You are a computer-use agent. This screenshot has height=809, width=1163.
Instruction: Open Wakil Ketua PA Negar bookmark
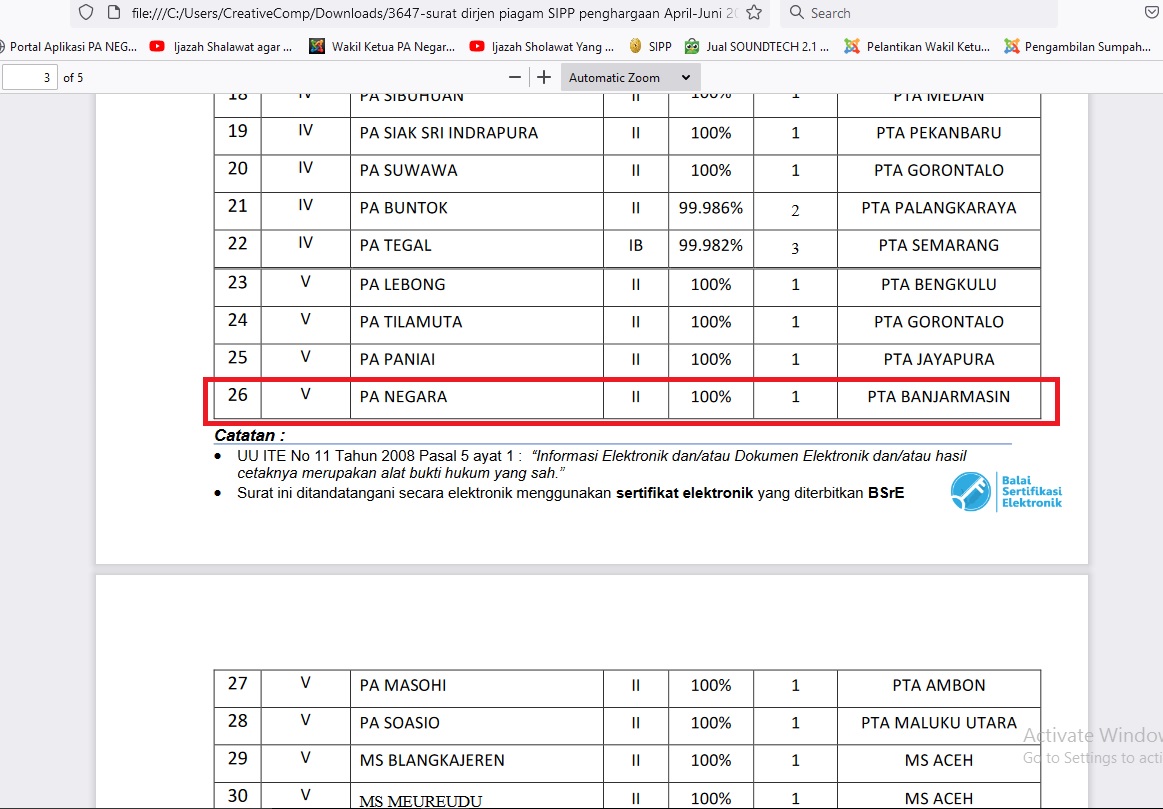click(382, 47)
